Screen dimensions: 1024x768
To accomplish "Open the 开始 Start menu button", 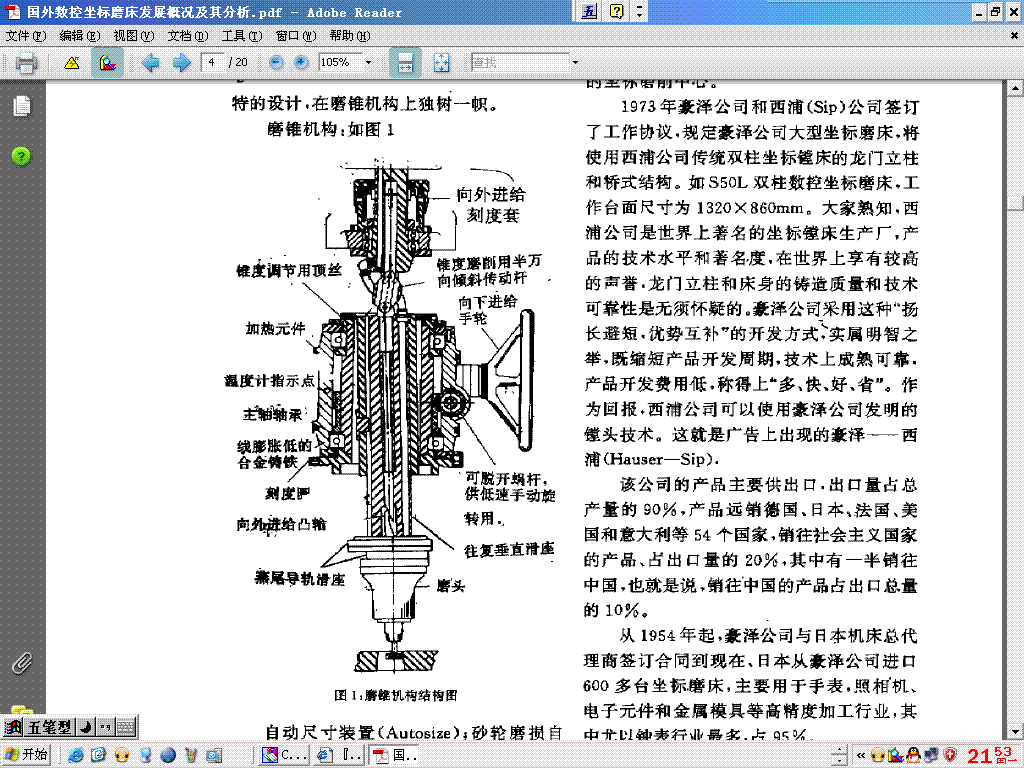I will 26,755.
